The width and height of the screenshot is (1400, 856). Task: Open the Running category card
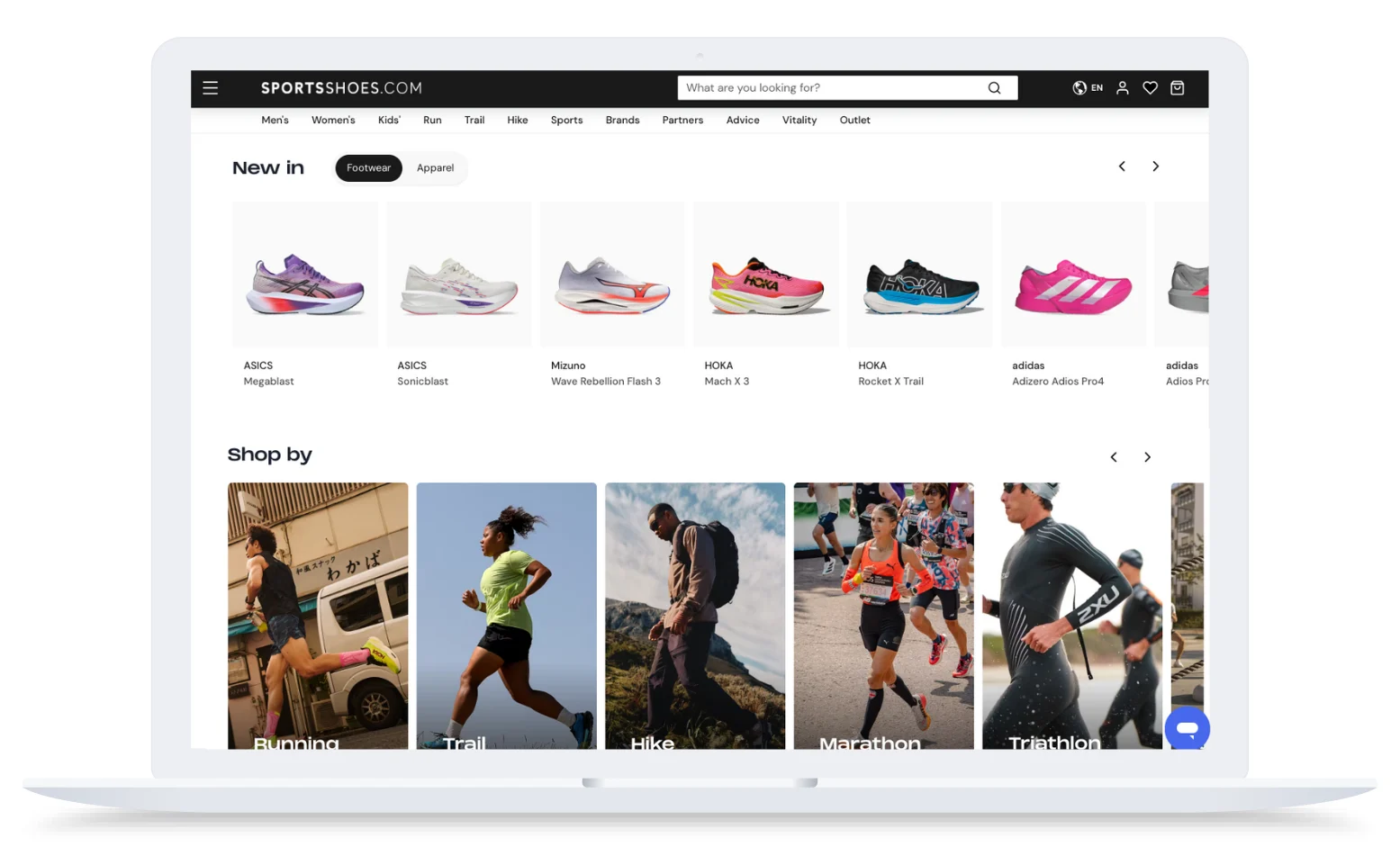pos(318,616)
